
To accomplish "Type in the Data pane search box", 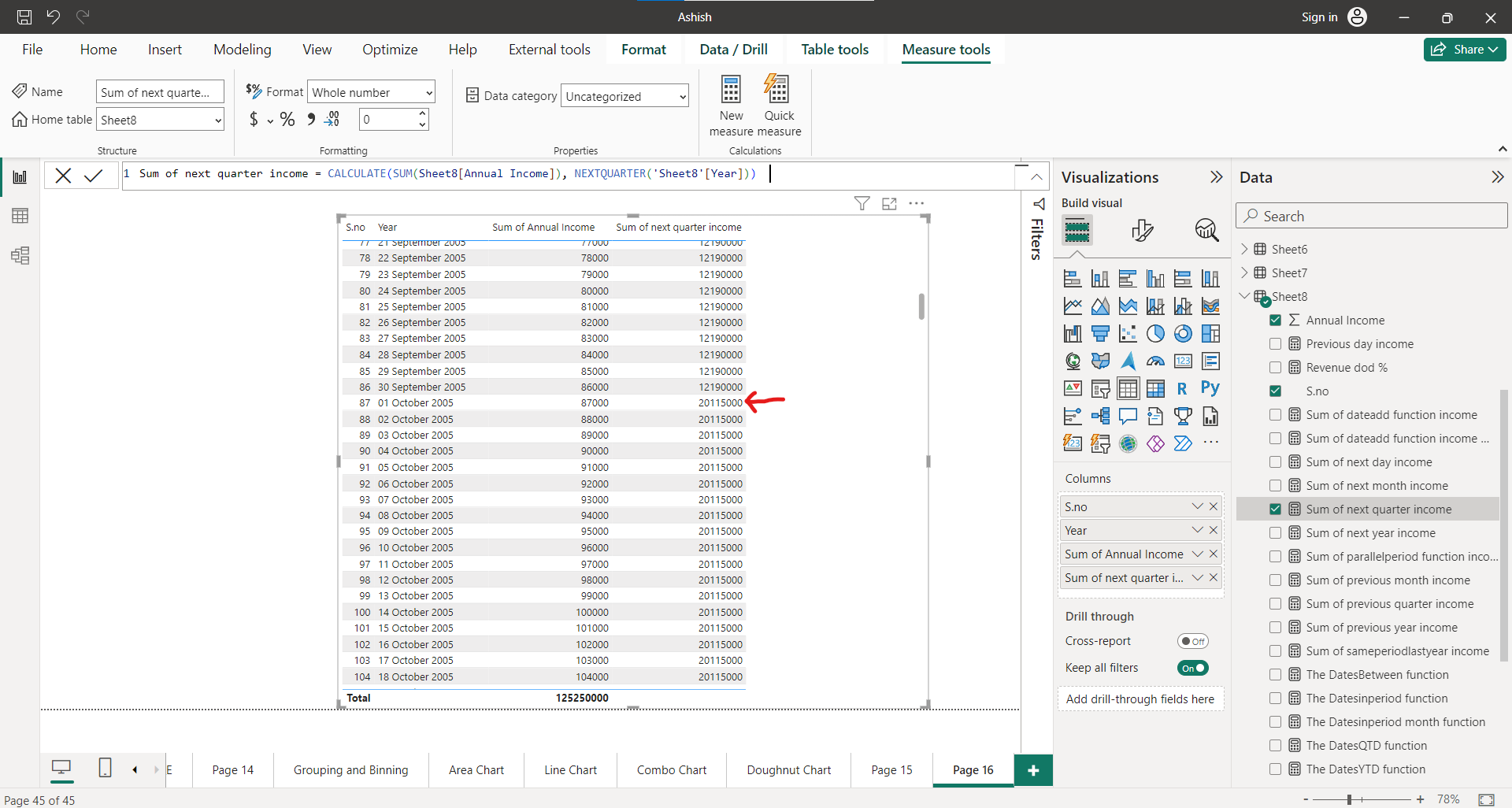I will [x=1370, y=215].
